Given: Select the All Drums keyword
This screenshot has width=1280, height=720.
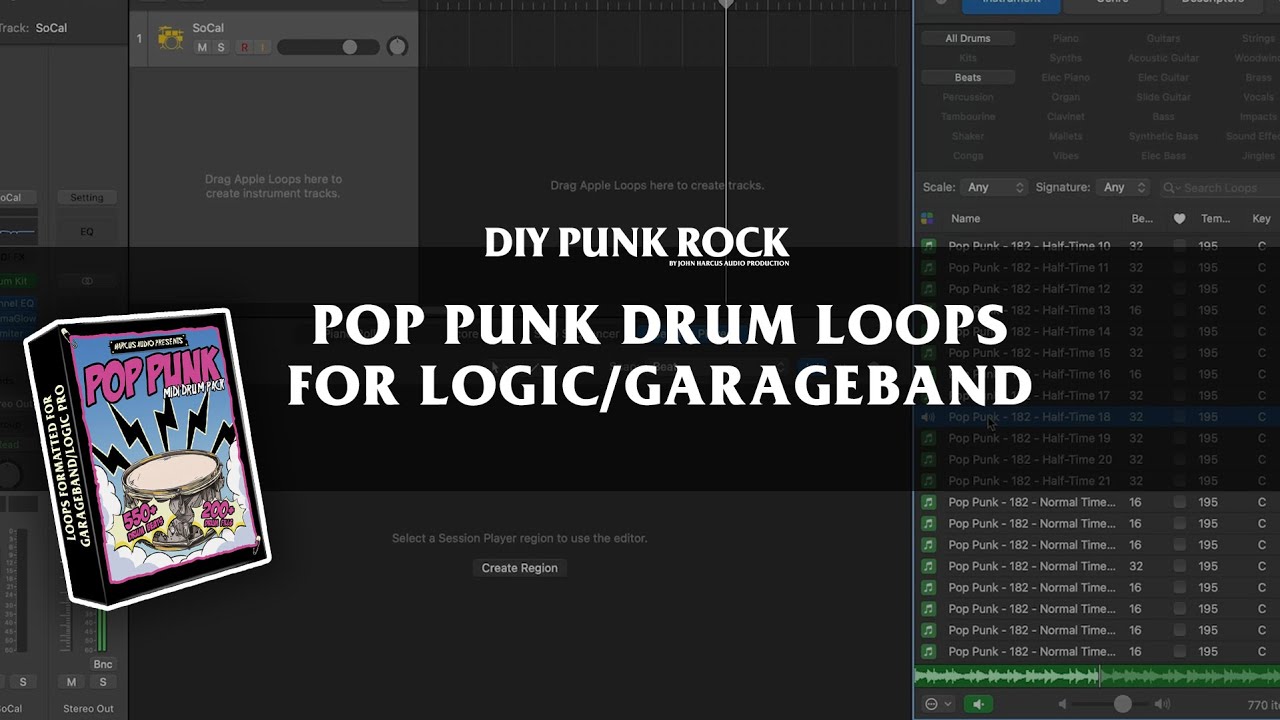Looking at the screenshot, I should pos(968,38).
